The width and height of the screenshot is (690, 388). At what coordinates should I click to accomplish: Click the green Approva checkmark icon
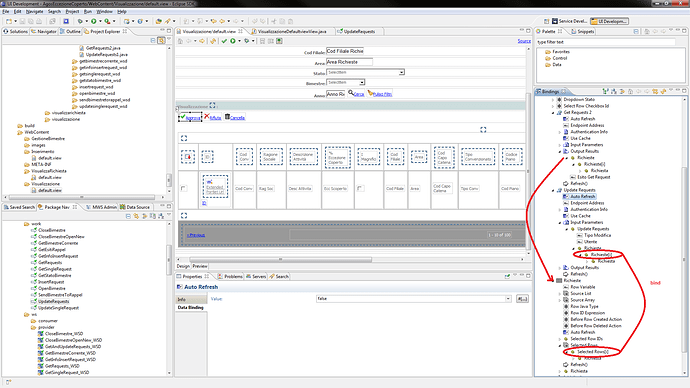tap(183, 117)
